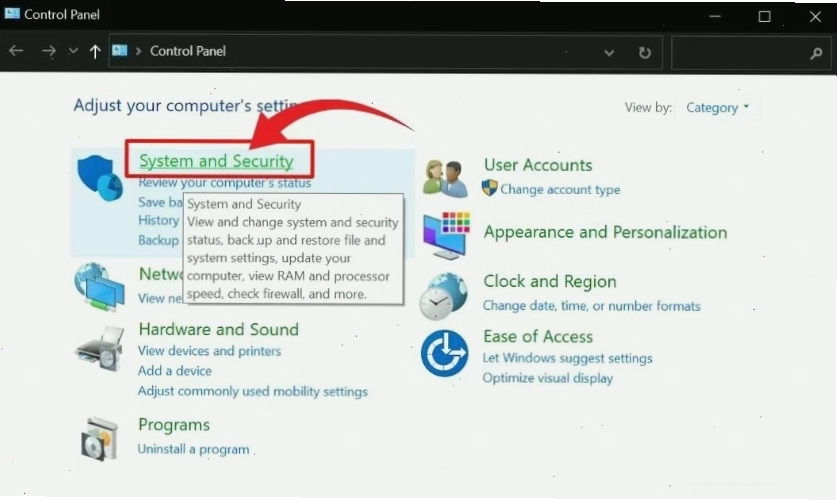The width and height of the screenshot is (837, 500).
Task: Click Change date, time, or number formats
Action: 591,306
